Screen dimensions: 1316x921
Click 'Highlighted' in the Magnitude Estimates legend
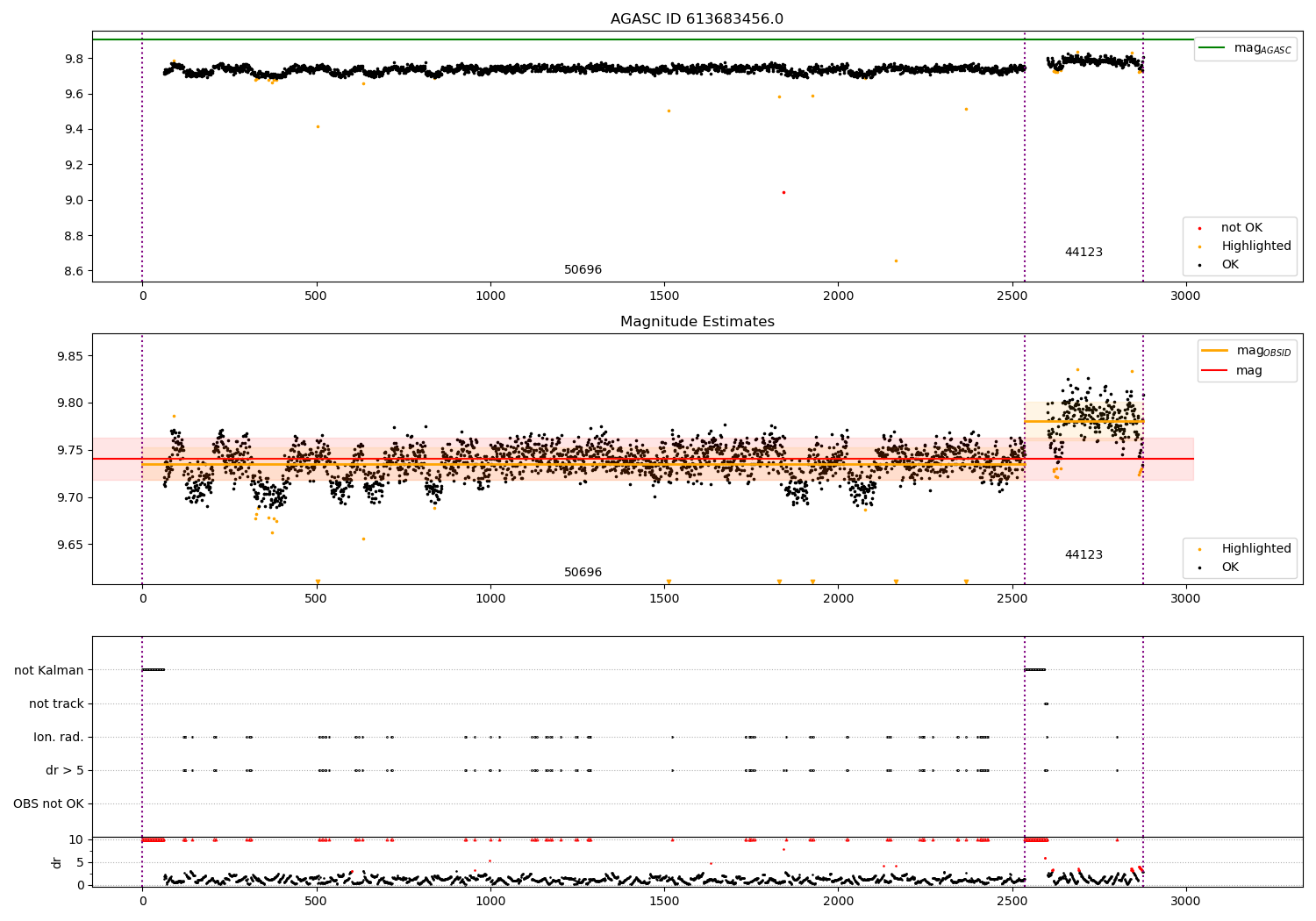(1256, 549)
